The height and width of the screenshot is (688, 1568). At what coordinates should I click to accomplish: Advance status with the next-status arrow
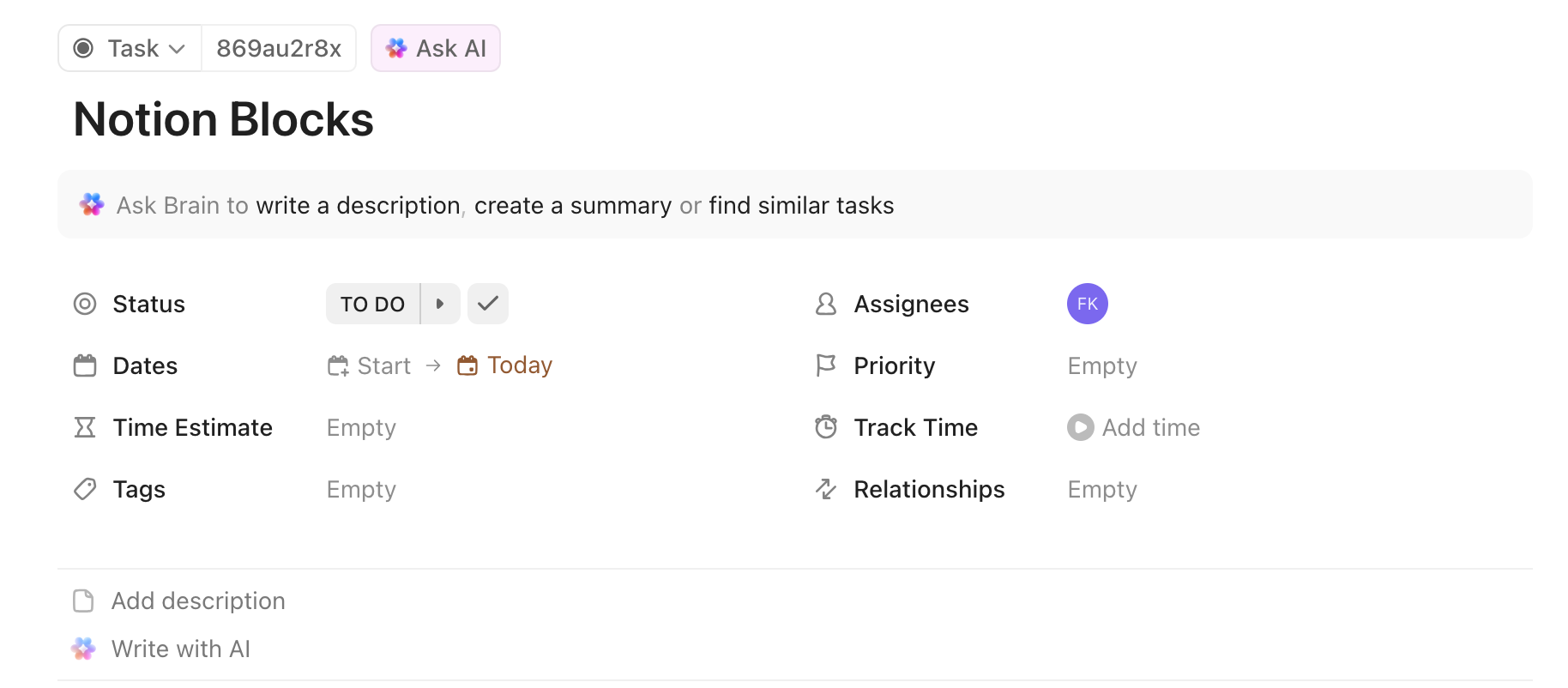point(440,304)
